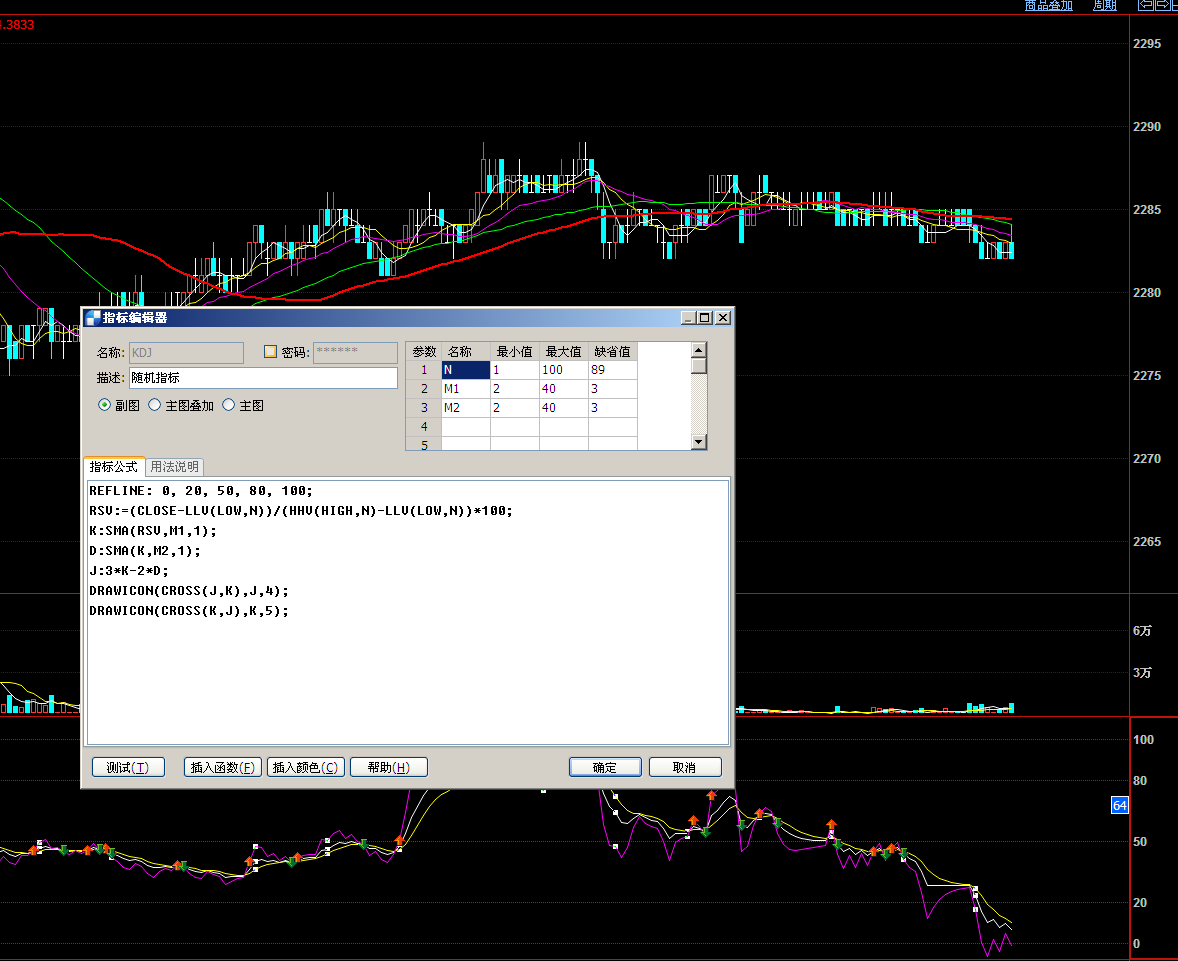Click the 描述 description input field
This screenshot has height=961, width=1178.
point(263,378)
